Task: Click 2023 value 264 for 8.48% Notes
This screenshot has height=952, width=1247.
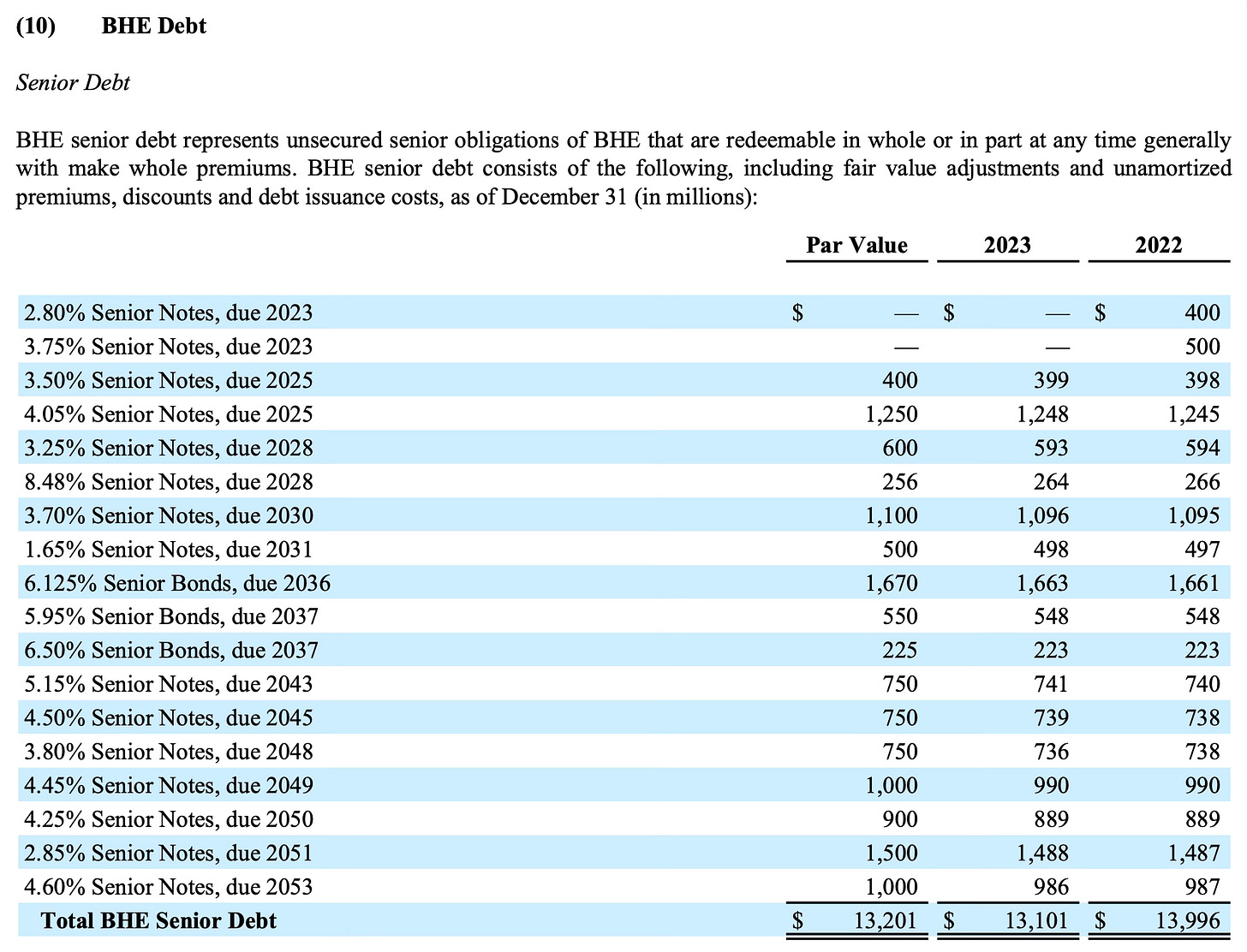Action: (x=1051, y=482)
